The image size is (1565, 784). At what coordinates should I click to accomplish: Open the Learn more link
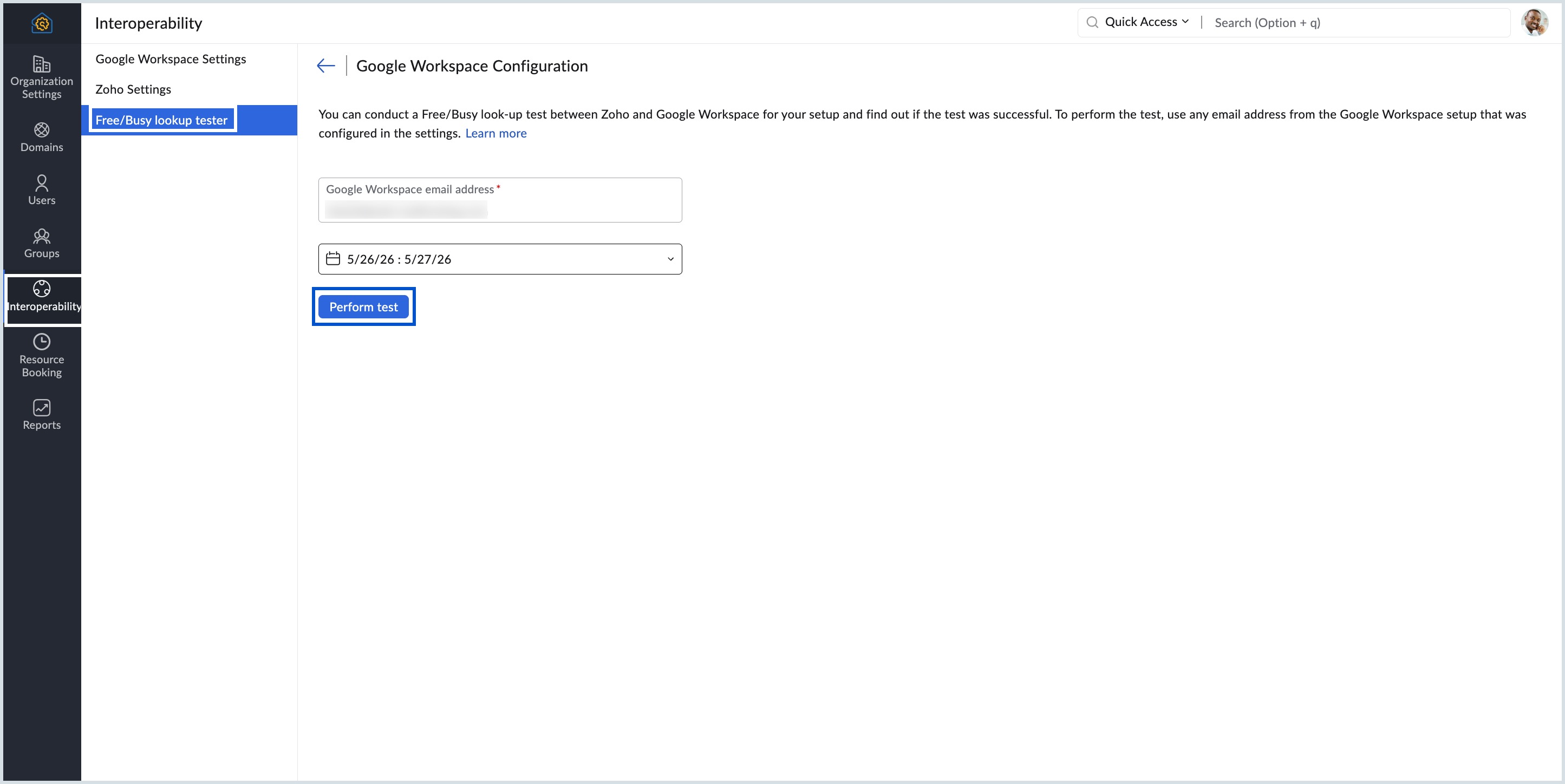click(x=495, y=133)
